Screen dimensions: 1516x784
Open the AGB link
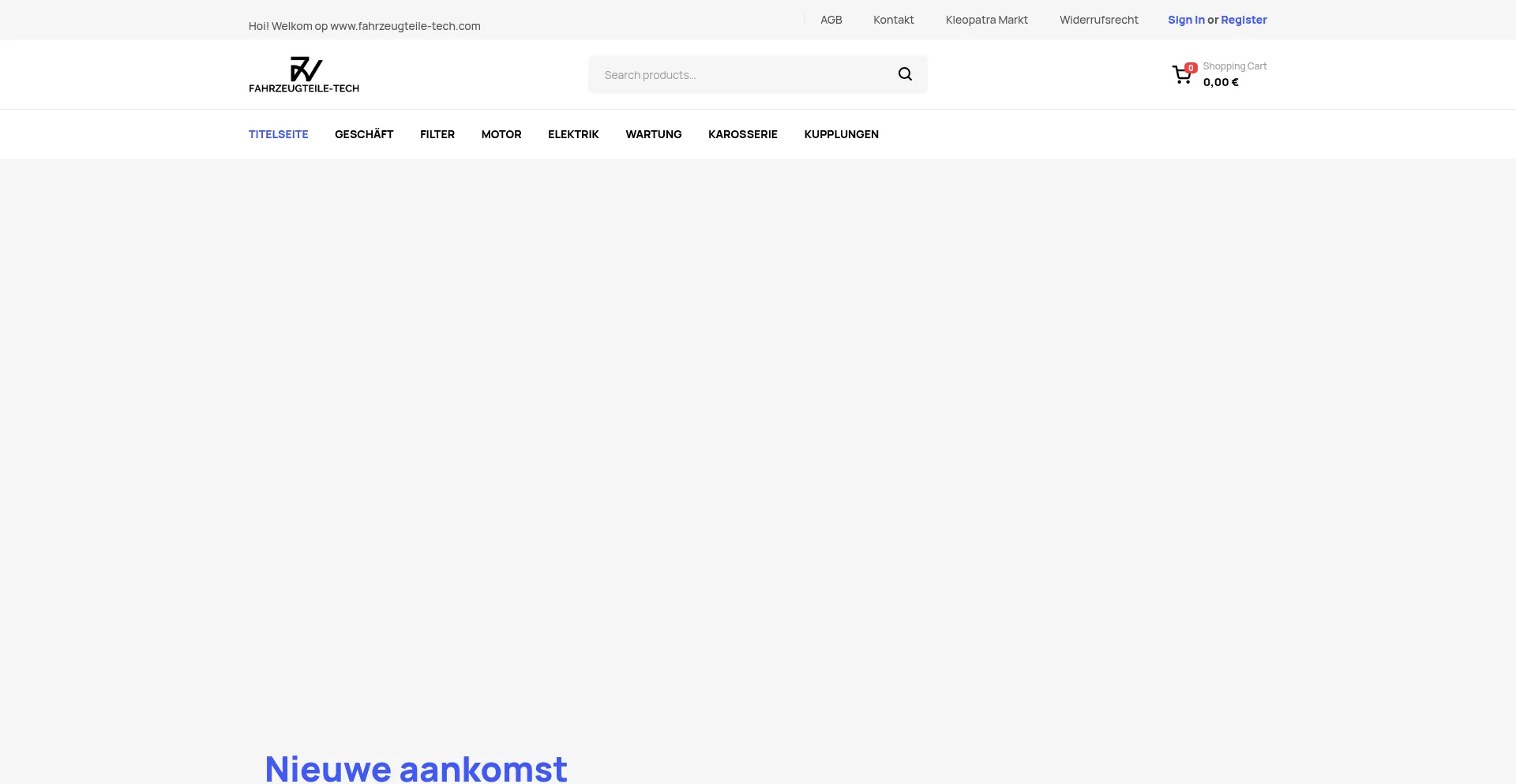pyautogui.click(x=831, y=20)
